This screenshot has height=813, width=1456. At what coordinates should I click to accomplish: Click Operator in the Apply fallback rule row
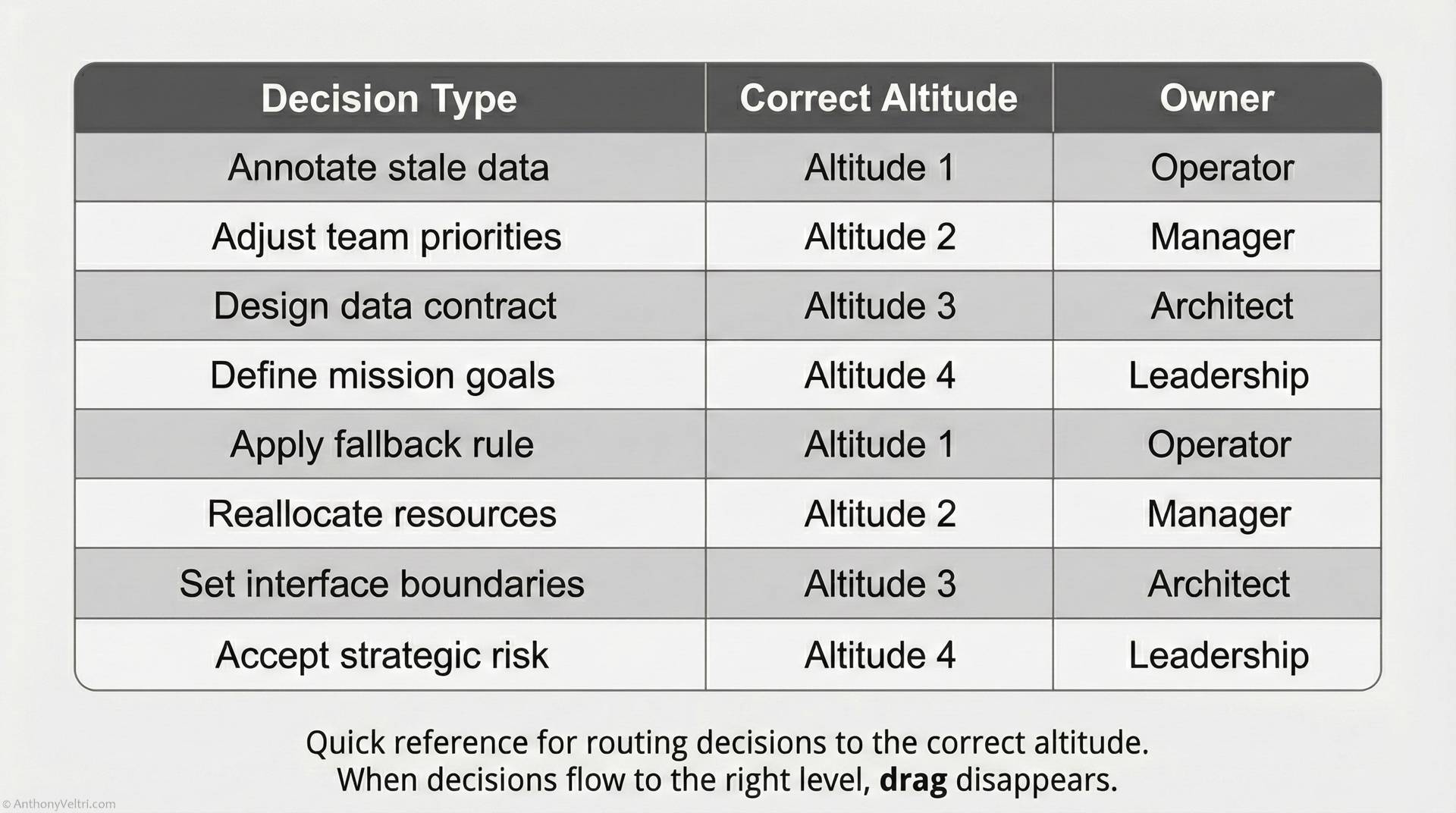[1219, 444]
